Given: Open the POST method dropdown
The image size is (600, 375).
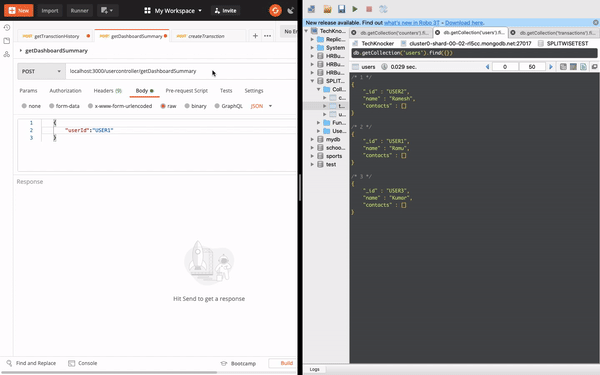Looking at the screenshot, I should (41, 71).
